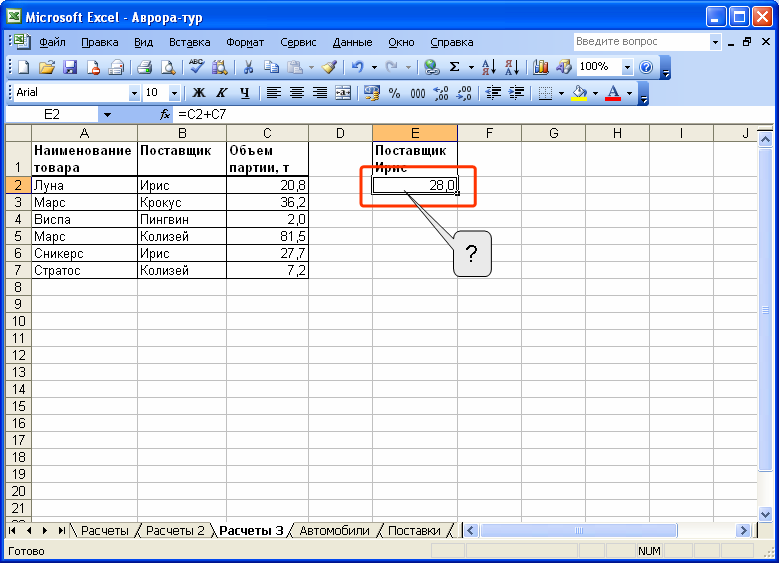The image size is (779, 563).
Task: Align text right
Action: point(320,93)
